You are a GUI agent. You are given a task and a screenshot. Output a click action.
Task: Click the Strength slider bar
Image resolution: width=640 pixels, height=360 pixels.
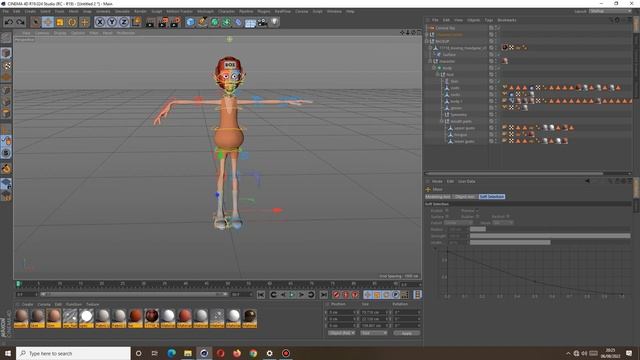(550, 236)
